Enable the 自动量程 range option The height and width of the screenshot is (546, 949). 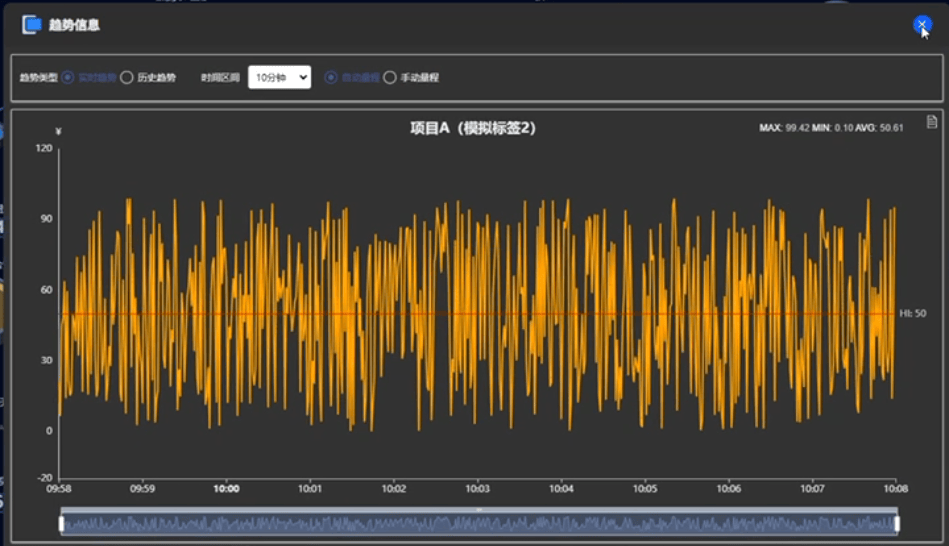coord(331,78)
